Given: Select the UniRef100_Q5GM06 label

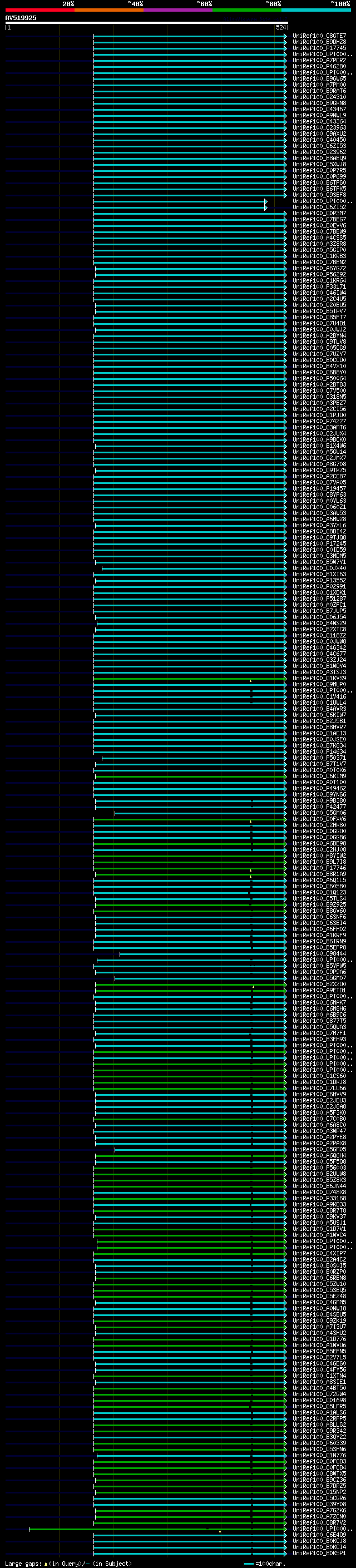Looking at the screenshot, I should (319, 813).
